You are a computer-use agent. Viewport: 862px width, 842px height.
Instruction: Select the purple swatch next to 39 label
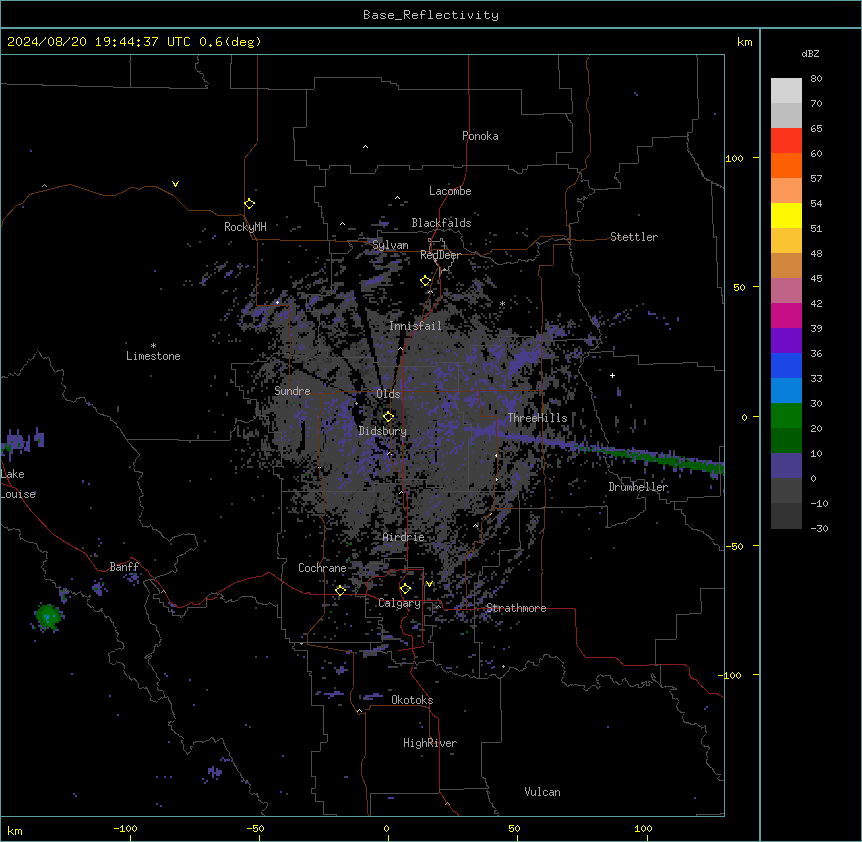coord(786,341)
